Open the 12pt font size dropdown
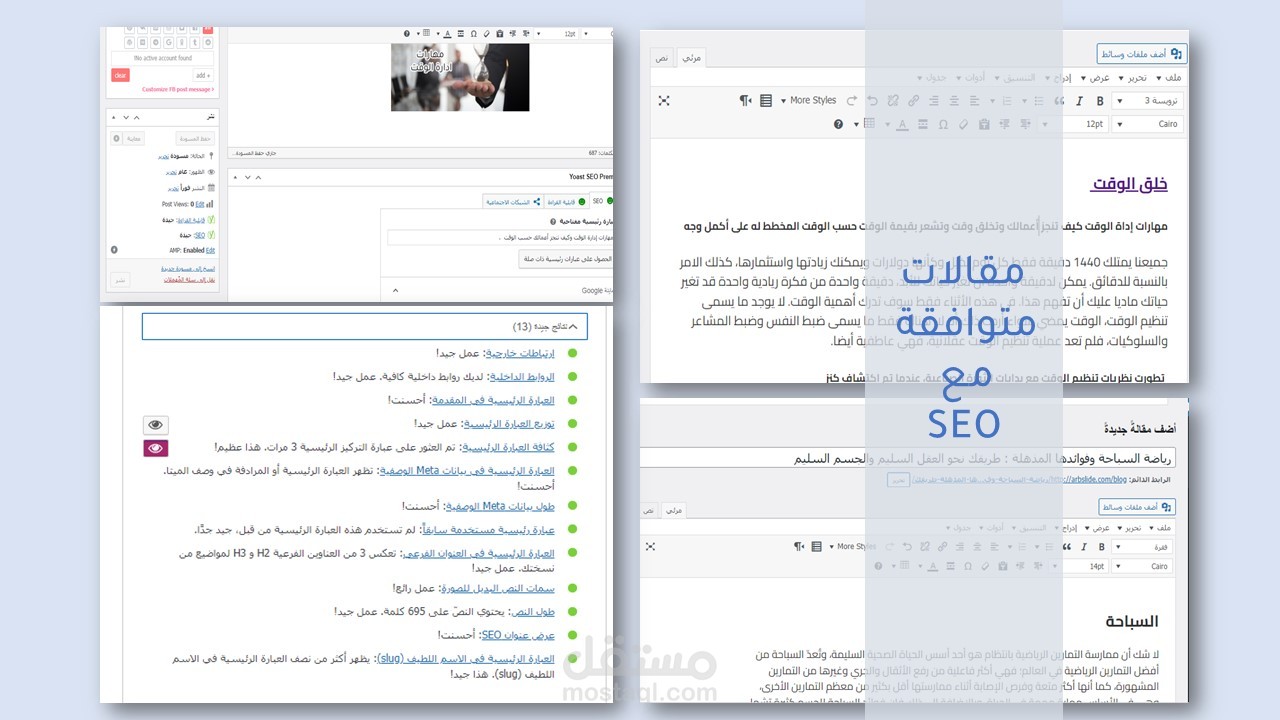This screenshot has height=720, width=1280. pos(1091,123)
